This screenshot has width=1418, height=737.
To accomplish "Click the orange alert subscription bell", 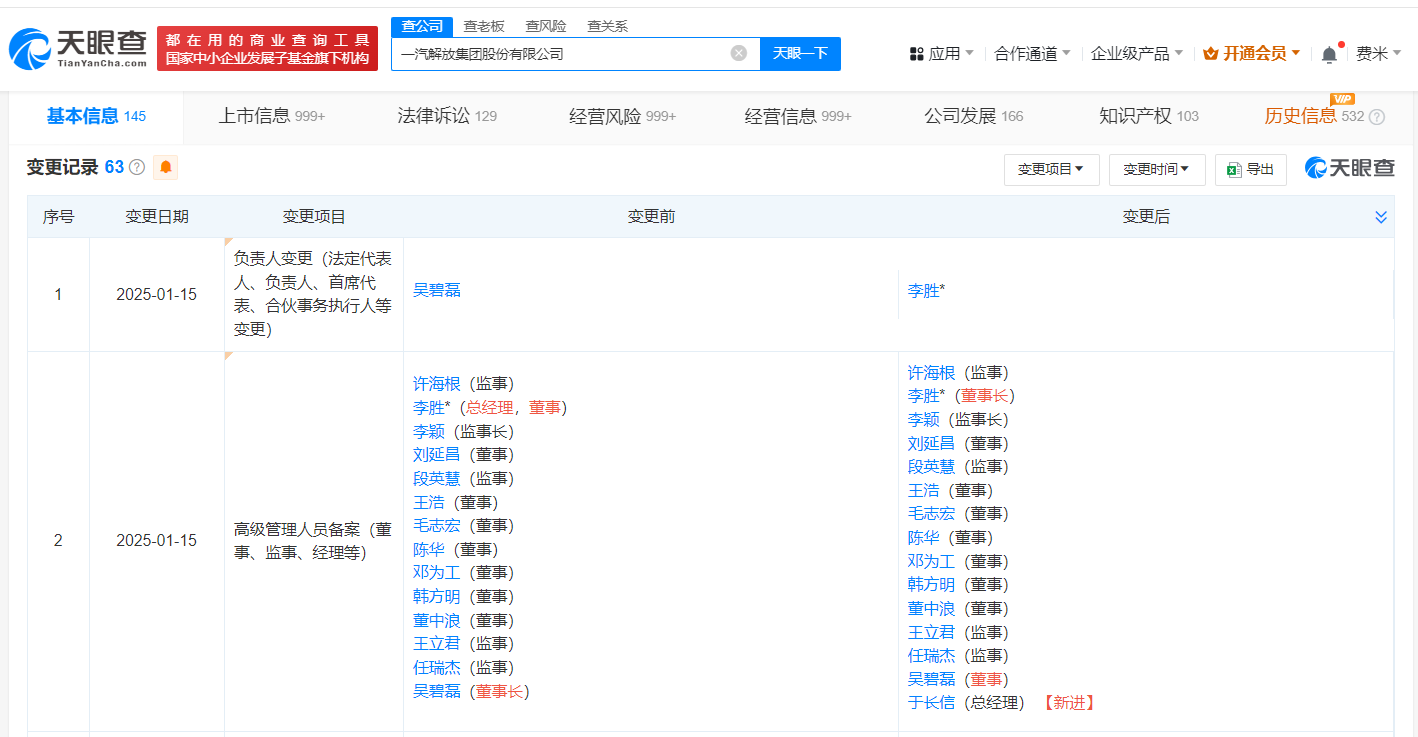I will 165,167.
